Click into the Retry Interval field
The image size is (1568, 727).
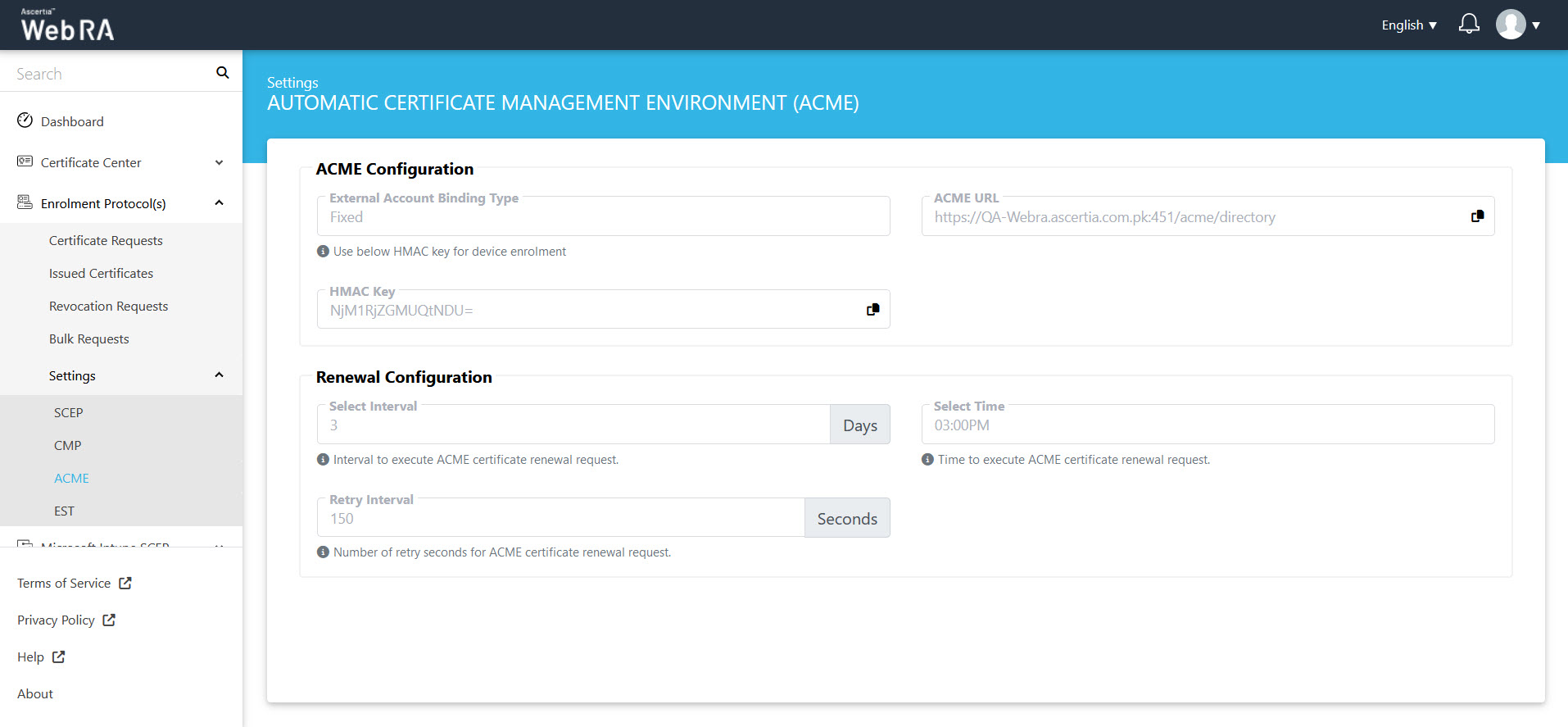tap(560, 519)
